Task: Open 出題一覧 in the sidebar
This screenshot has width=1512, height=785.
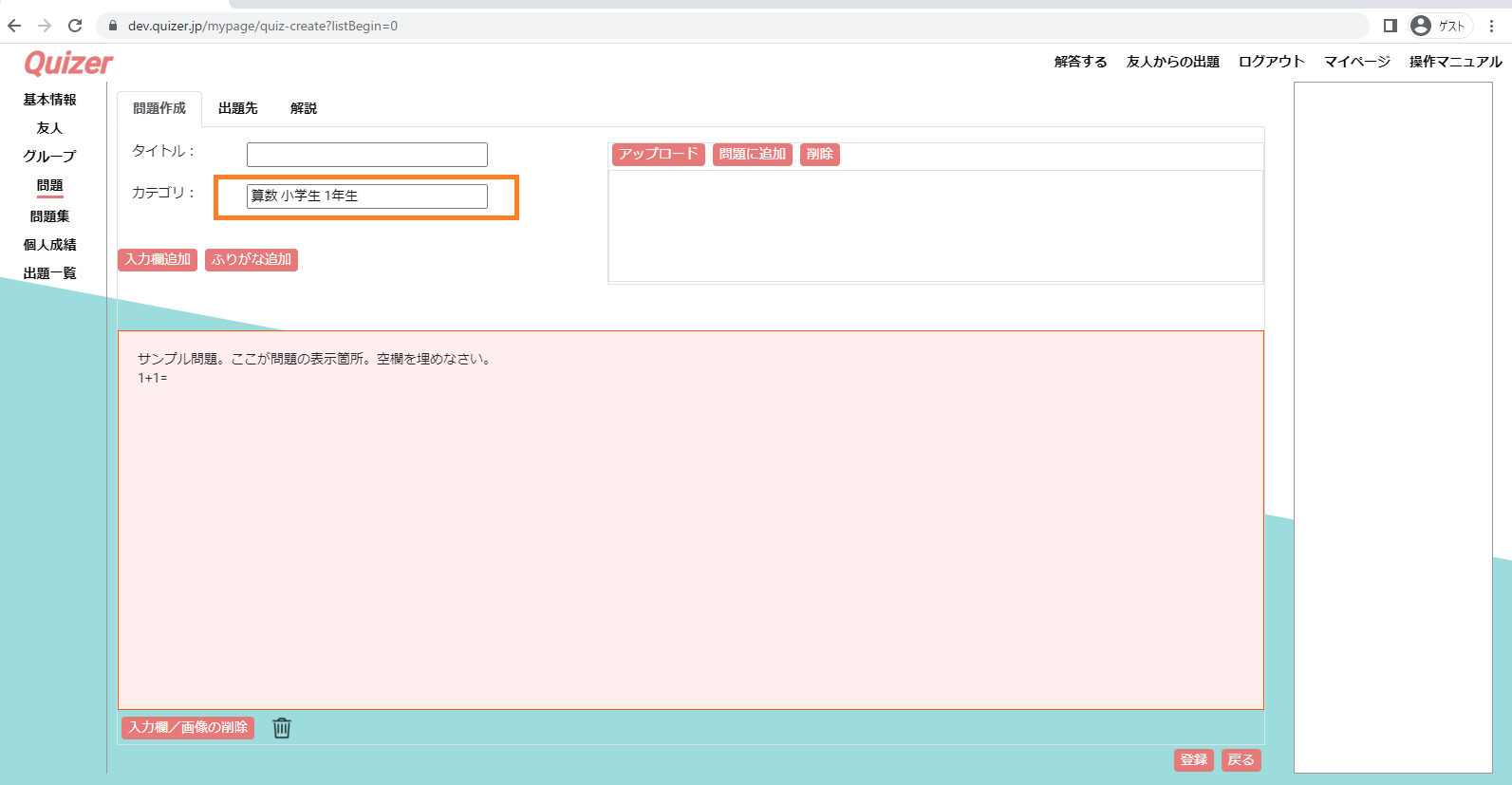Action: pos(50,273)
